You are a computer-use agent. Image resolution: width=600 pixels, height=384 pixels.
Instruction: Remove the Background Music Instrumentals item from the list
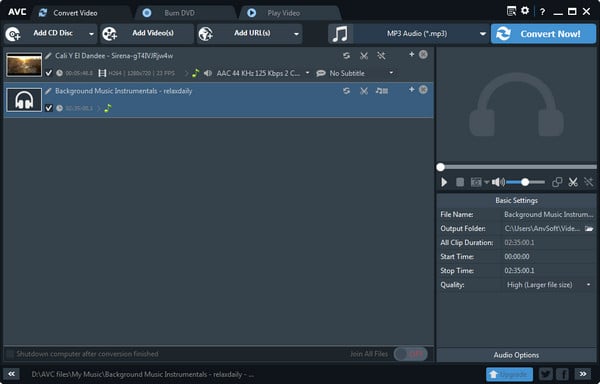click(x=423, y=89)
